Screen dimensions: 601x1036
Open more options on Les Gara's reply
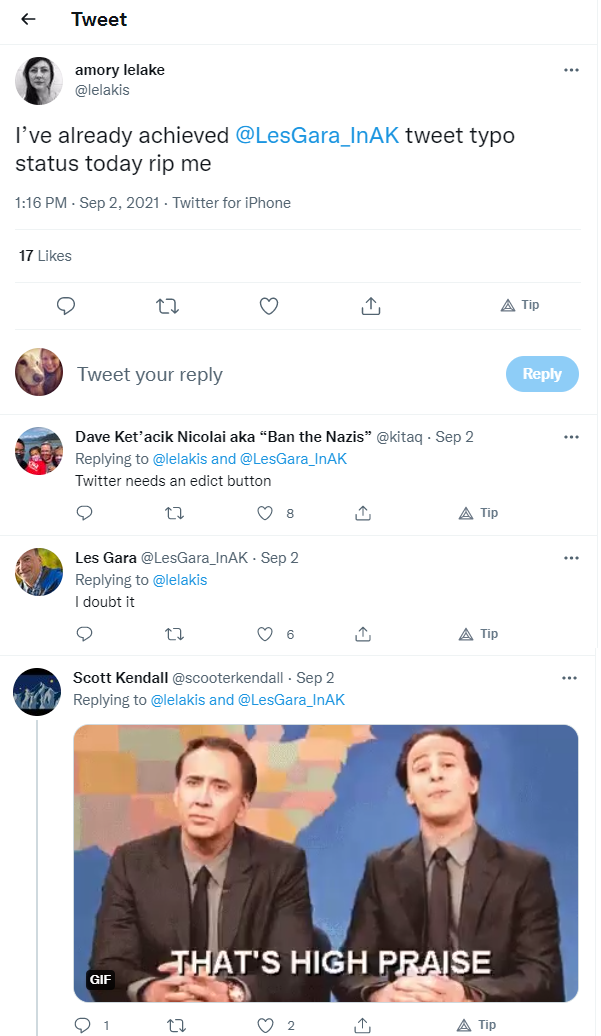pyautogui.click(x=571, y=558)
